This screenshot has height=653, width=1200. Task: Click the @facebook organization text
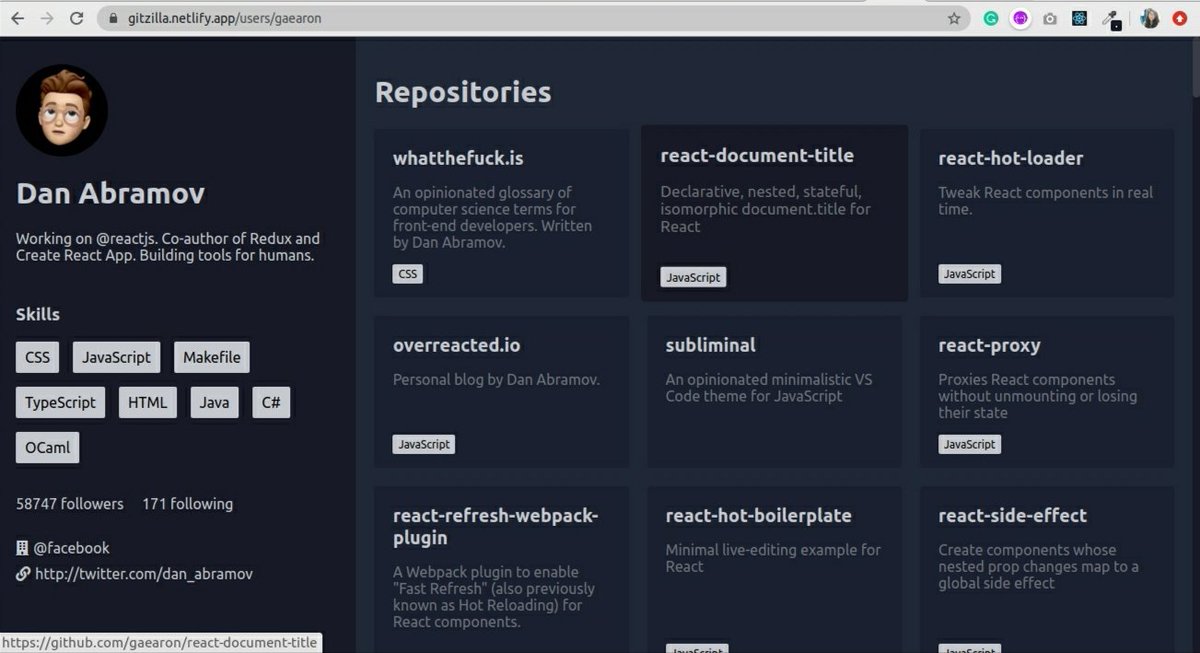point(71,548)
